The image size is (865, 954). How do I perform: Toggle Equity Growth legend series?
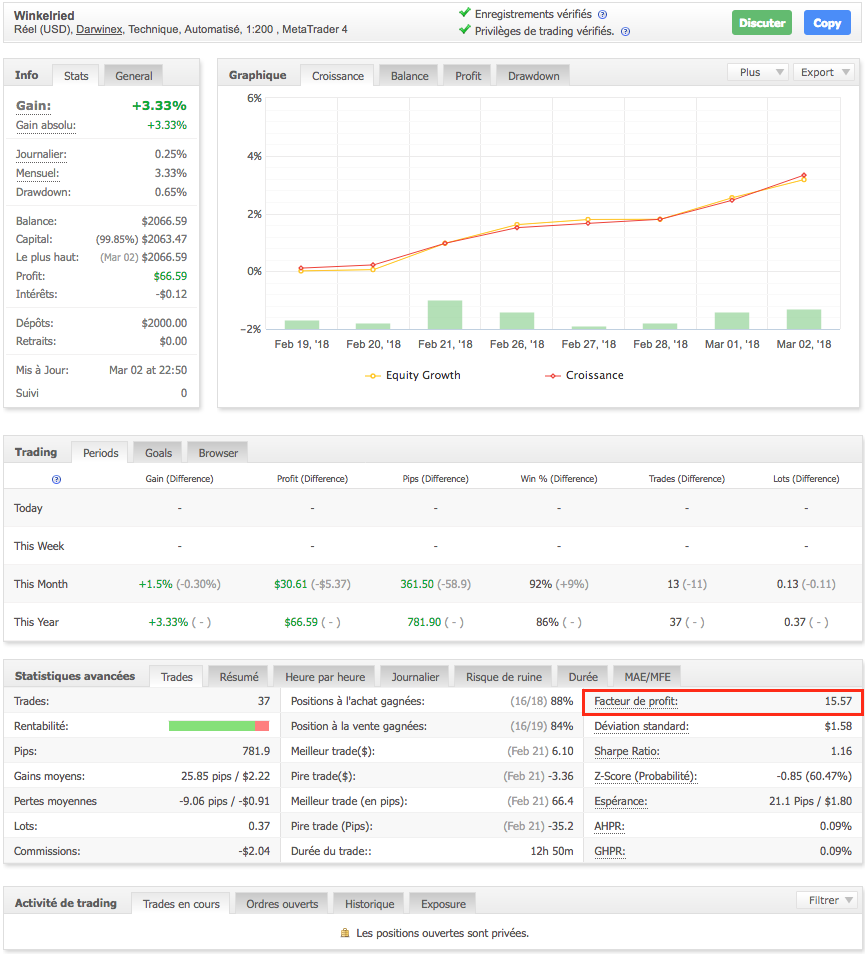(x=413, y=375)
